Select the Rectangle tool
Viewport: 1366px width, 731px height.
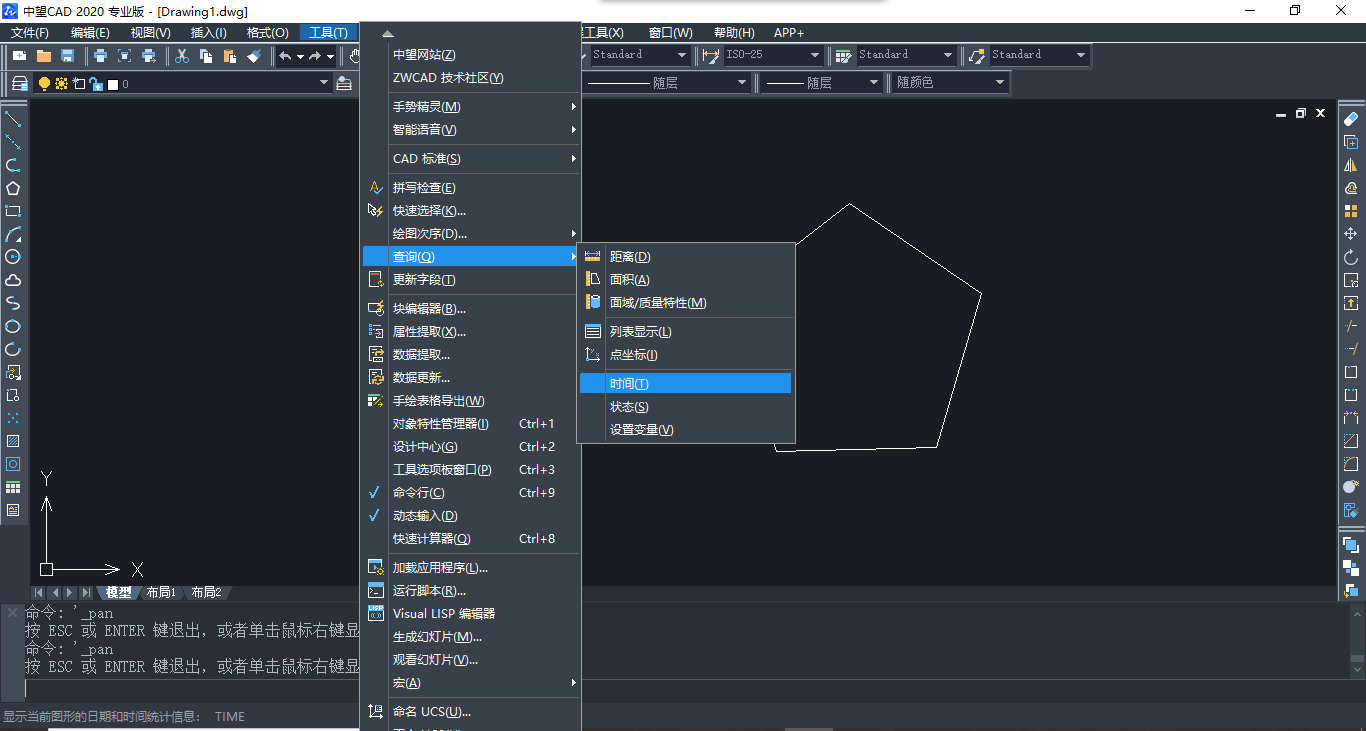point(13,211)
